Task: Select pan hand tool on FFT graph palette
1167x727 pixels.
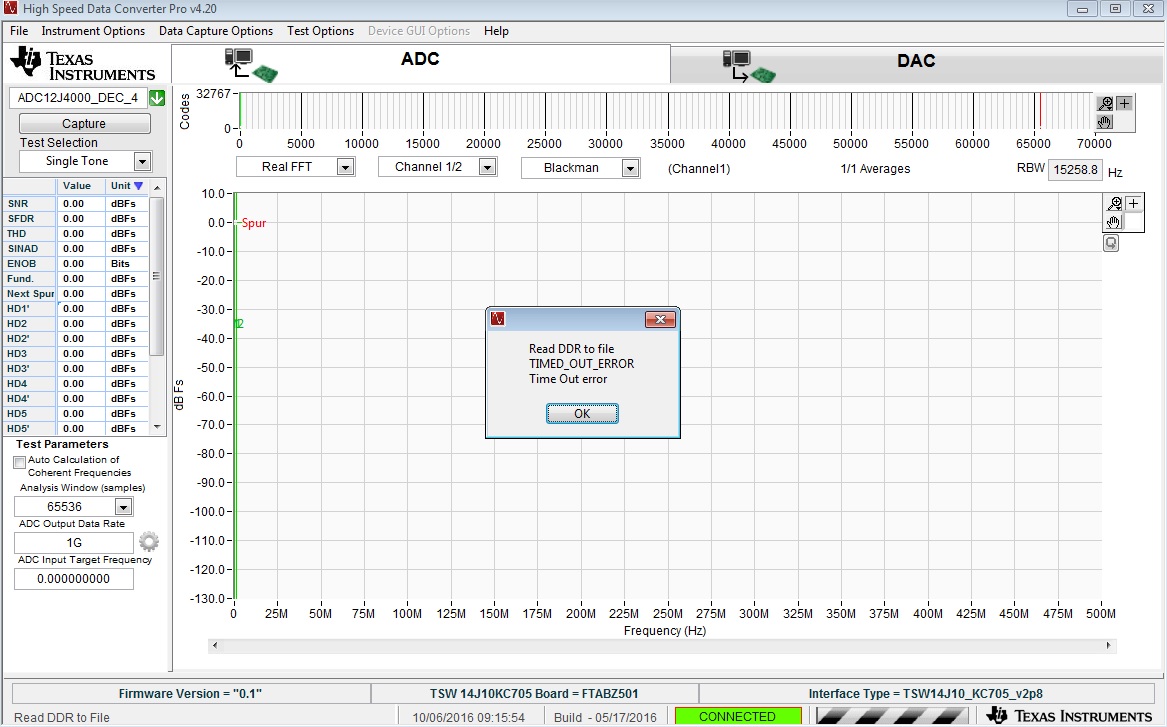Action: (1114, 222)
